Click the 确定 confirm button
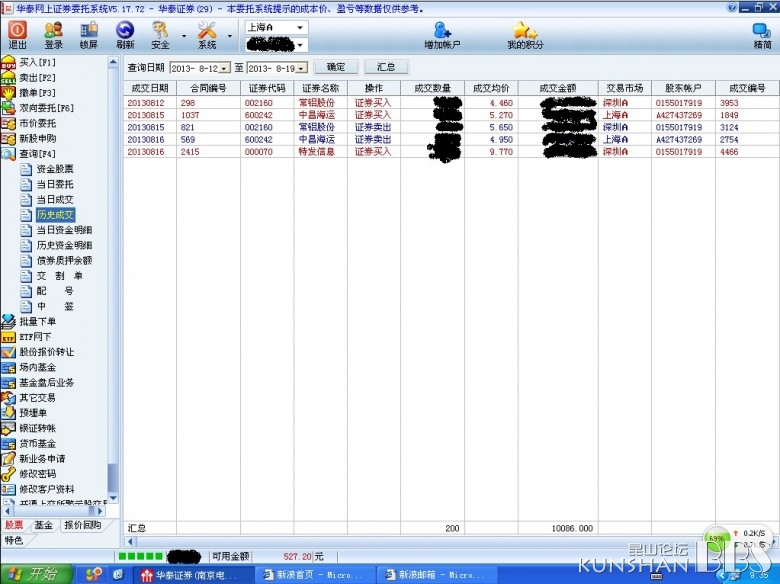This screenshot has height=584, width=780. click(x=336, y=67)
